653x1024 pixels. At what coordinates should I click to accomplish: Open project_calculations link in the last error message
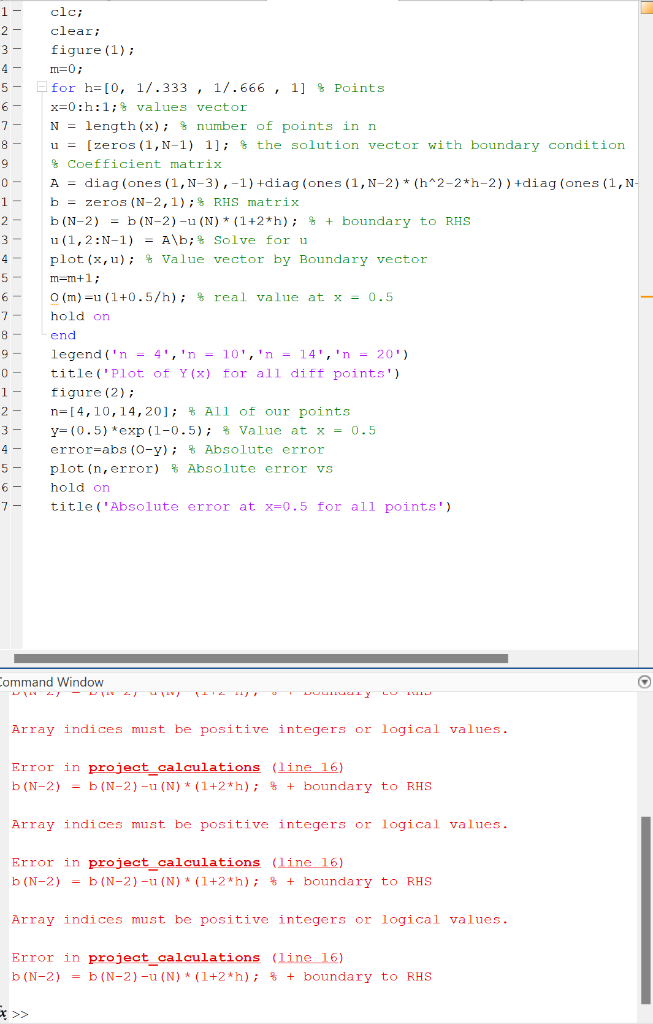click(x=174, y=957)
